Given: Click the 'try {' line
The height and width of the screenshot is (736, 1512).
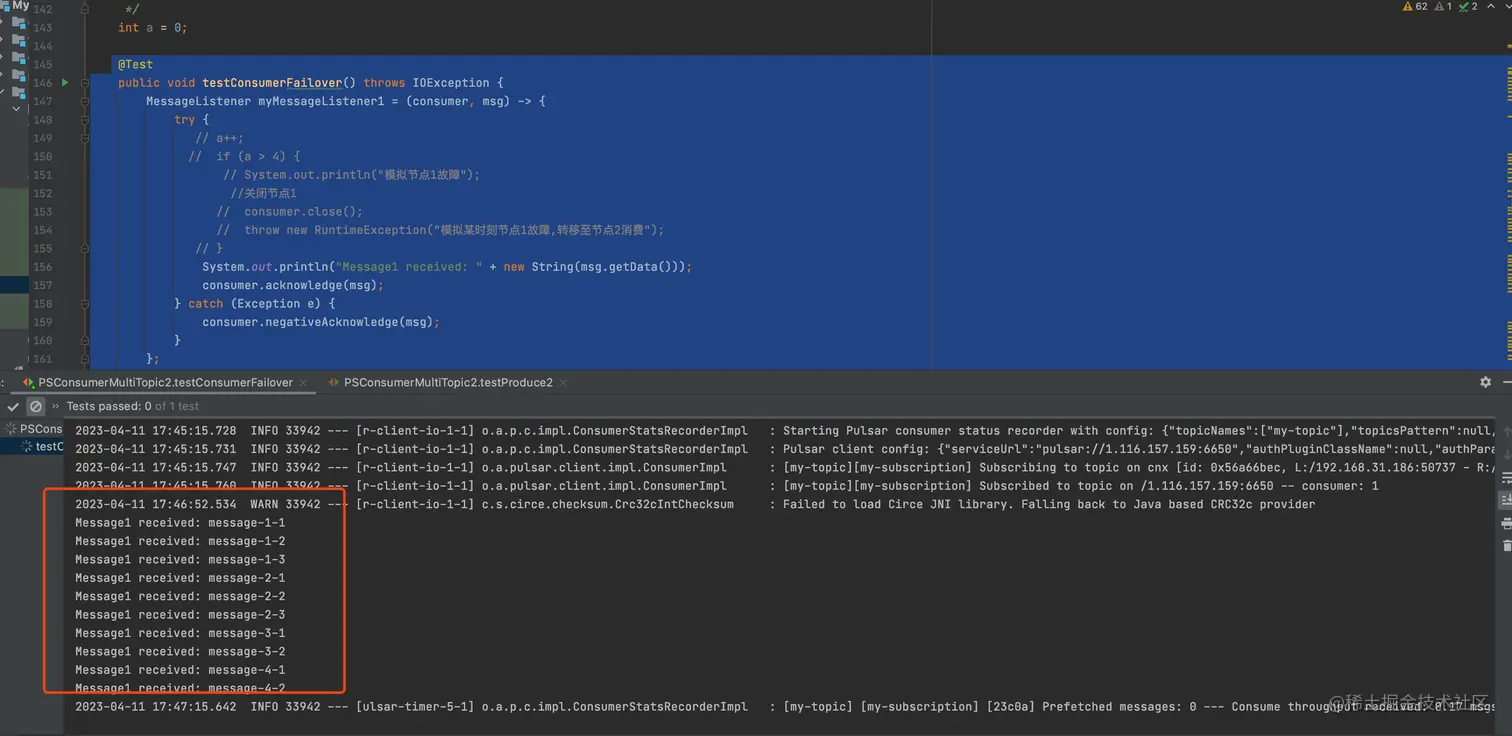Looking at the screenshot, I should [x=192, y=120].
